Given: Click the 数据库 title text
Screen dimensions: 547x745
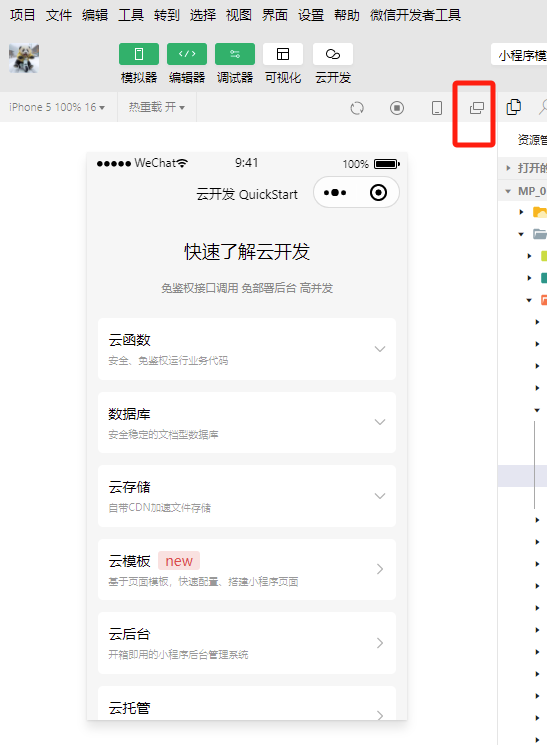Looking at the screenshot, I should [129, 414].
